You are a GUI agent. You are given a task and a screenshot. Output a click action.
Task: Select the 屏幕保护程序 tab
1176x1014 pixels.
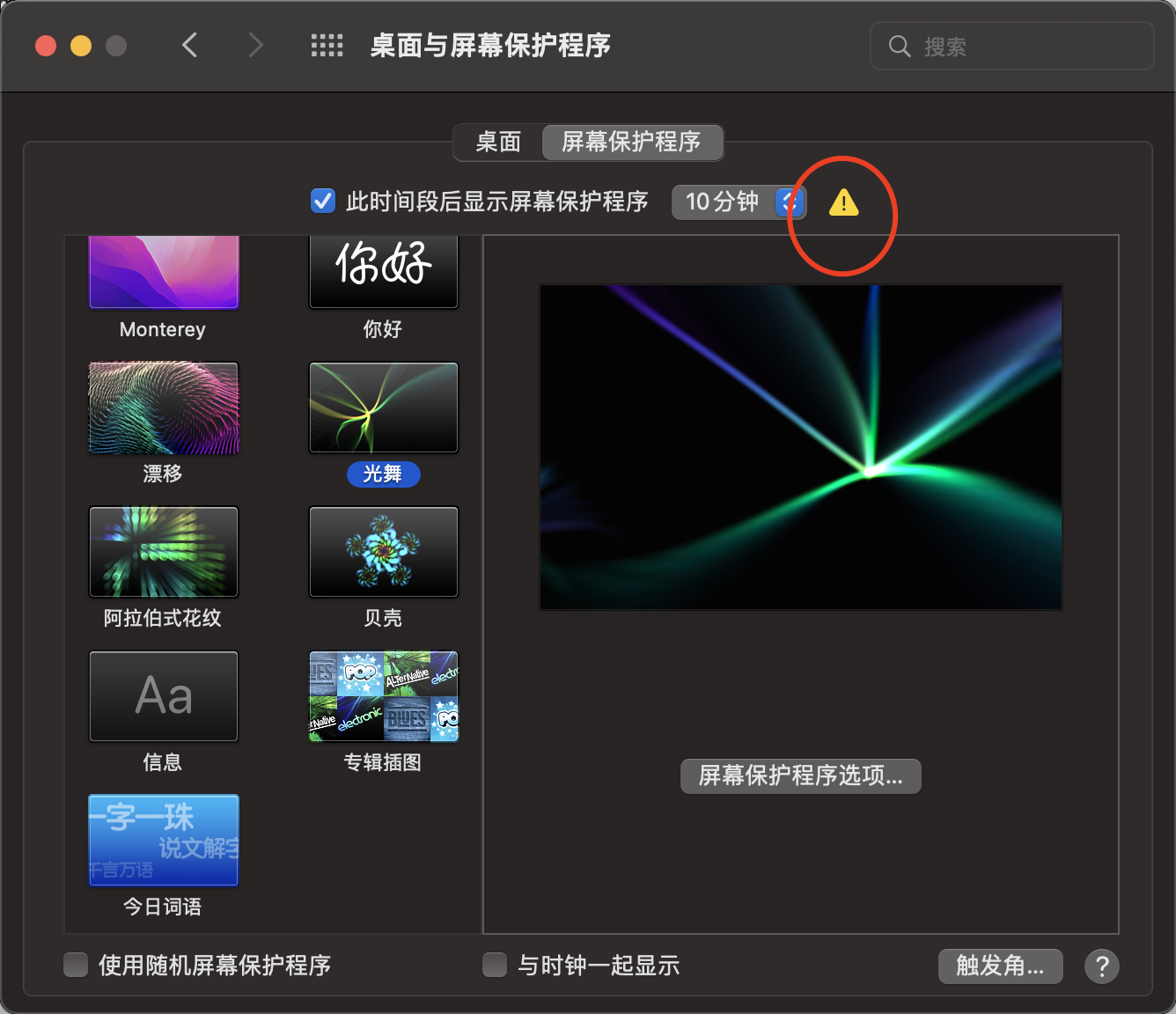tap(631, 143)
